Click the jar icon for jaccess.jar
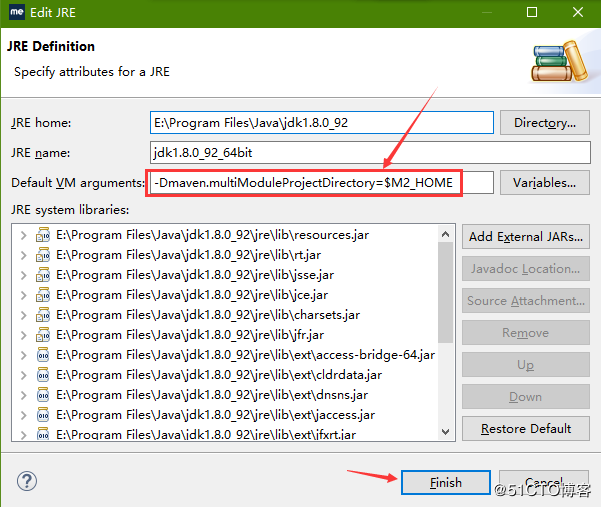This screenshot has width=601, height=507. [x=43, y=415]
